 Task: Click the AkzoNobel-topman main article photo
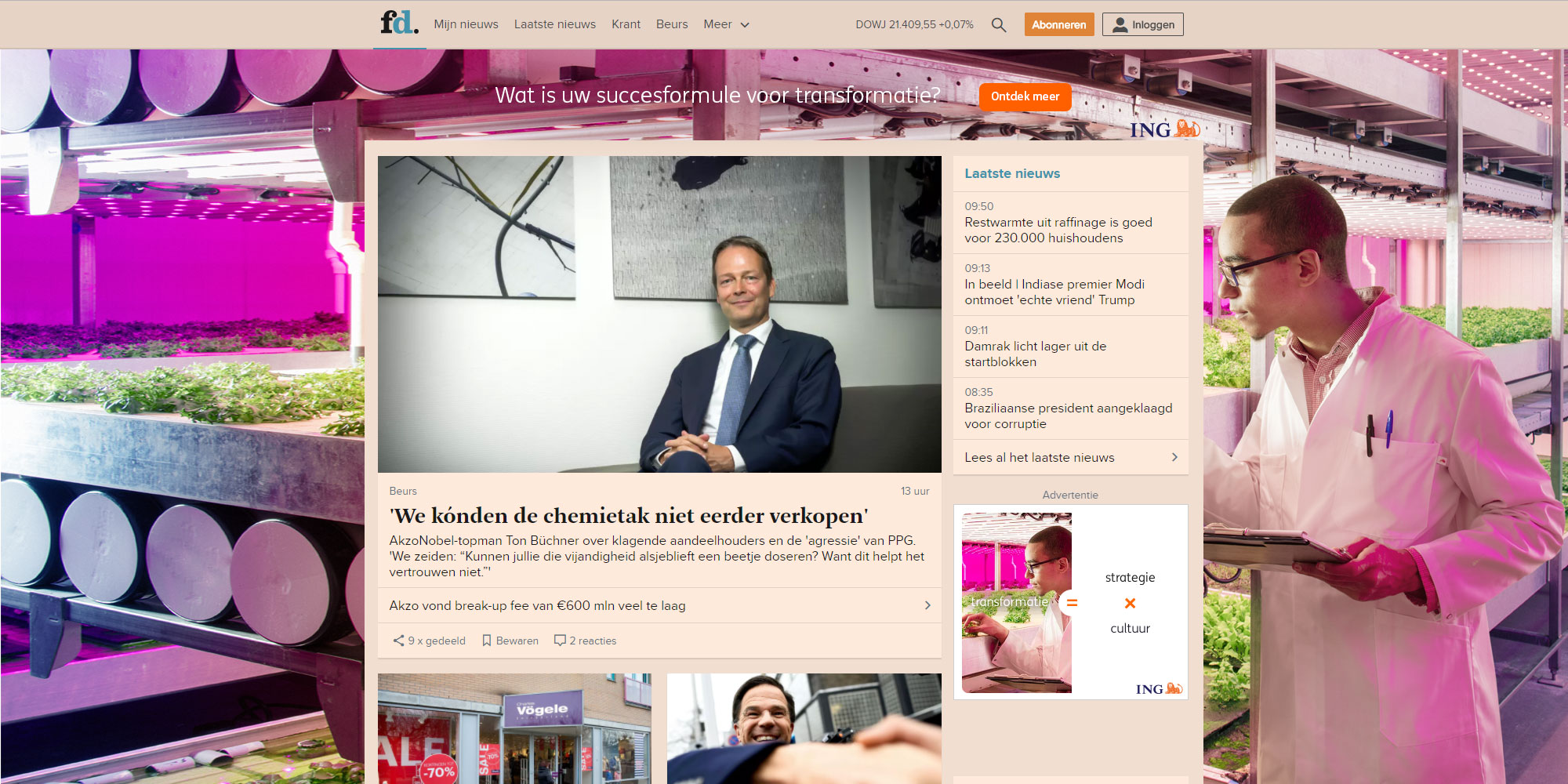(x=659, y=314)
